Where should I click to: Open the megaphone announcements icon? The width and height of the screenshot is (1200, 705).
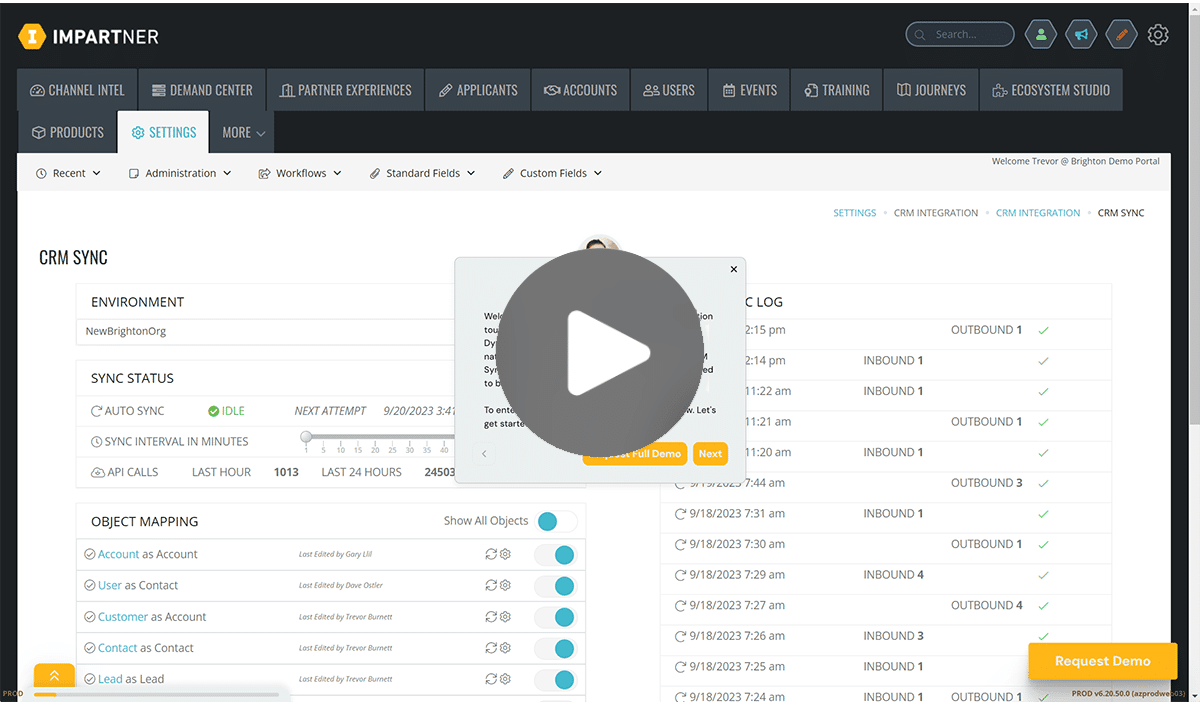[x=1081, y=34]
